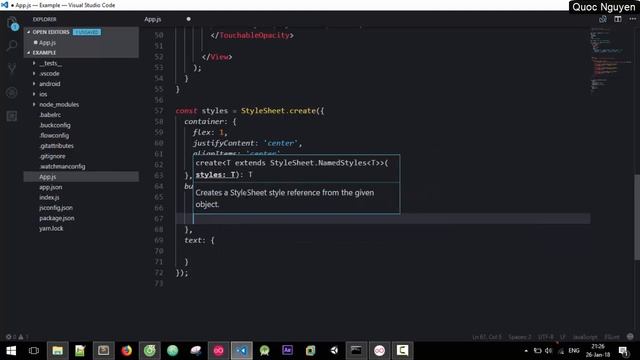Image resolution: width=640 pixels, height=360 pixels.
Task: Switch to the App.js editor tab
Action: click(x=153, y=19)
